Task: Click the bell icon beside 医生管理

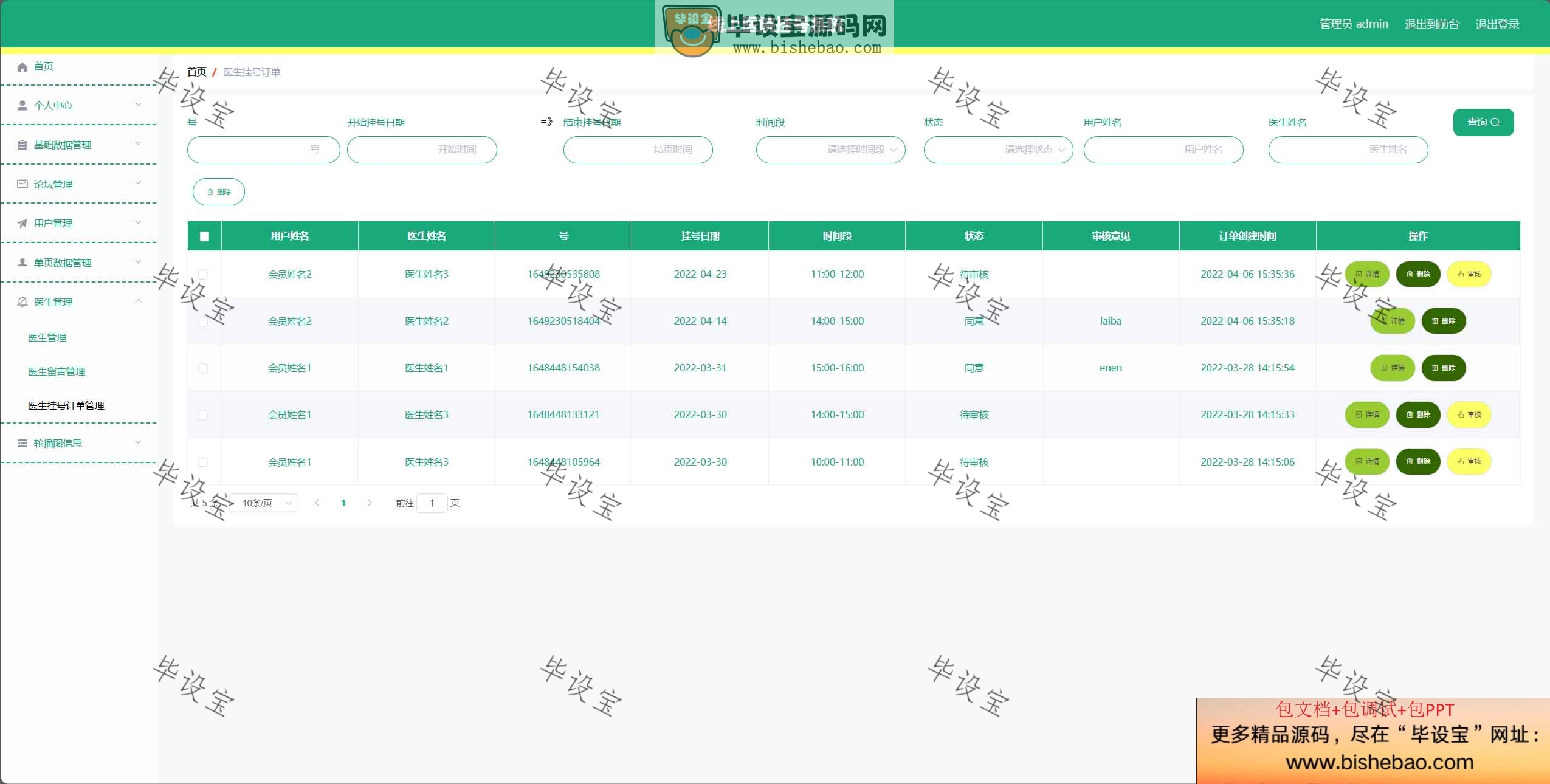Action: (22, 301)
